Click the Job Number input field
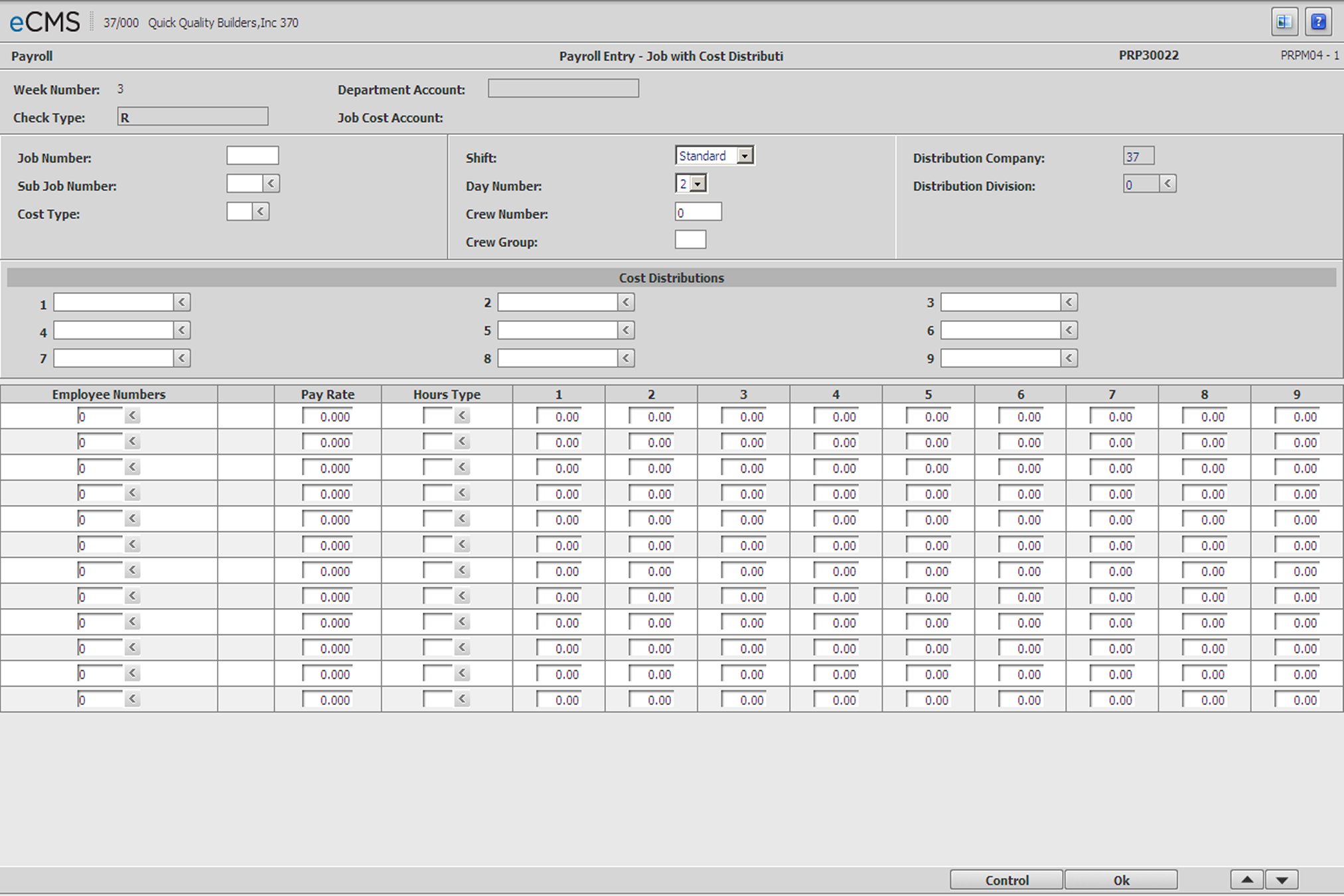The image size is (1344, 896). [252, 155]
